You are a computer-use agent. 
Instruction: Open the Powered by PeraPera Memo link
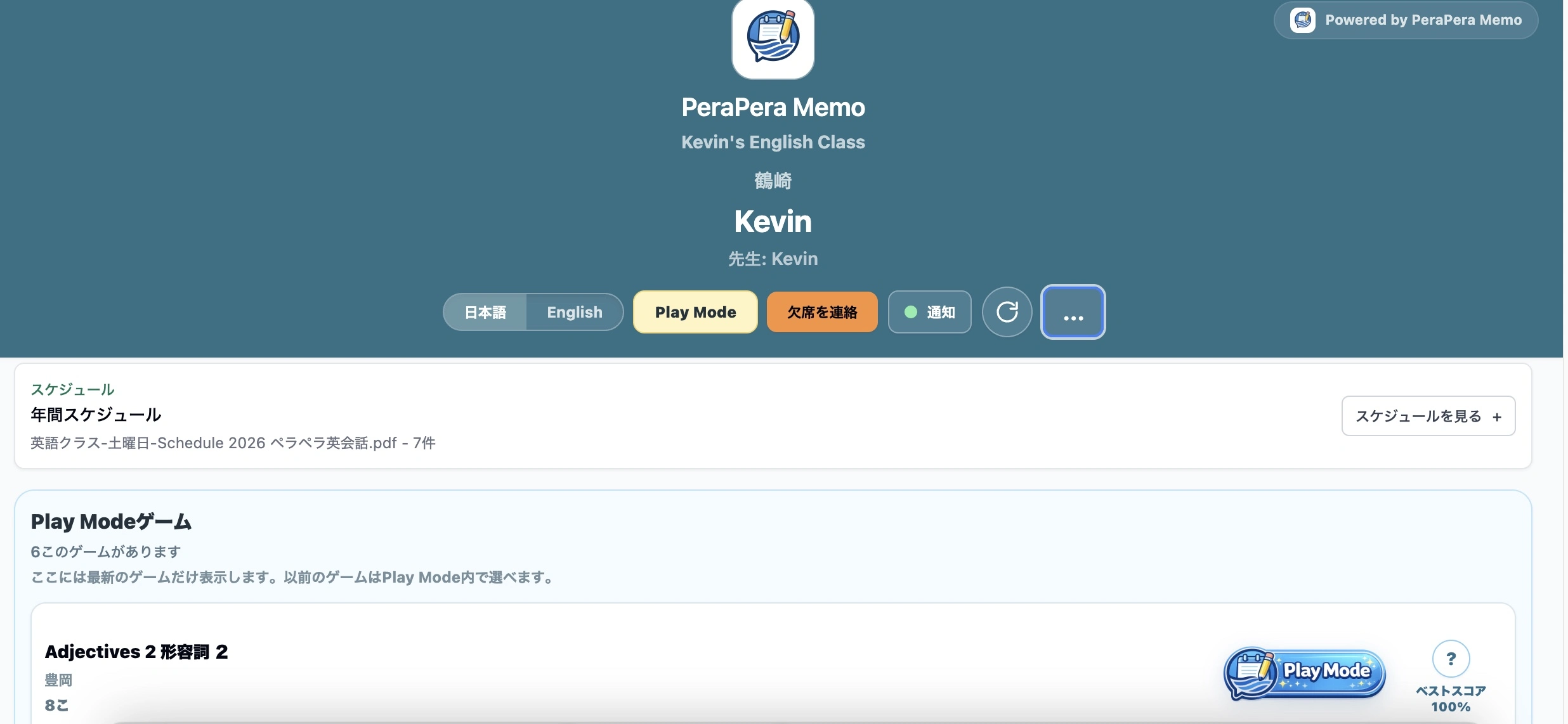click(1406, 20)
